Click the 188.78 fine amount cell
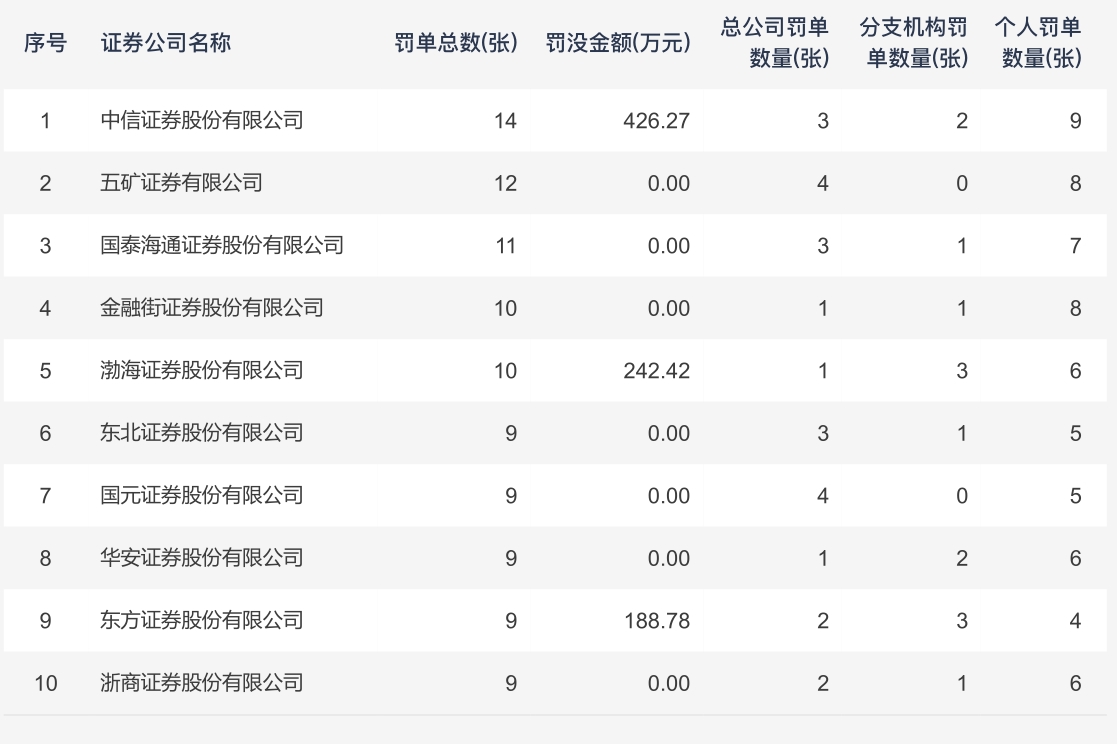Image resolution: width=1117 pixels, height=744 pixels. 656,620
